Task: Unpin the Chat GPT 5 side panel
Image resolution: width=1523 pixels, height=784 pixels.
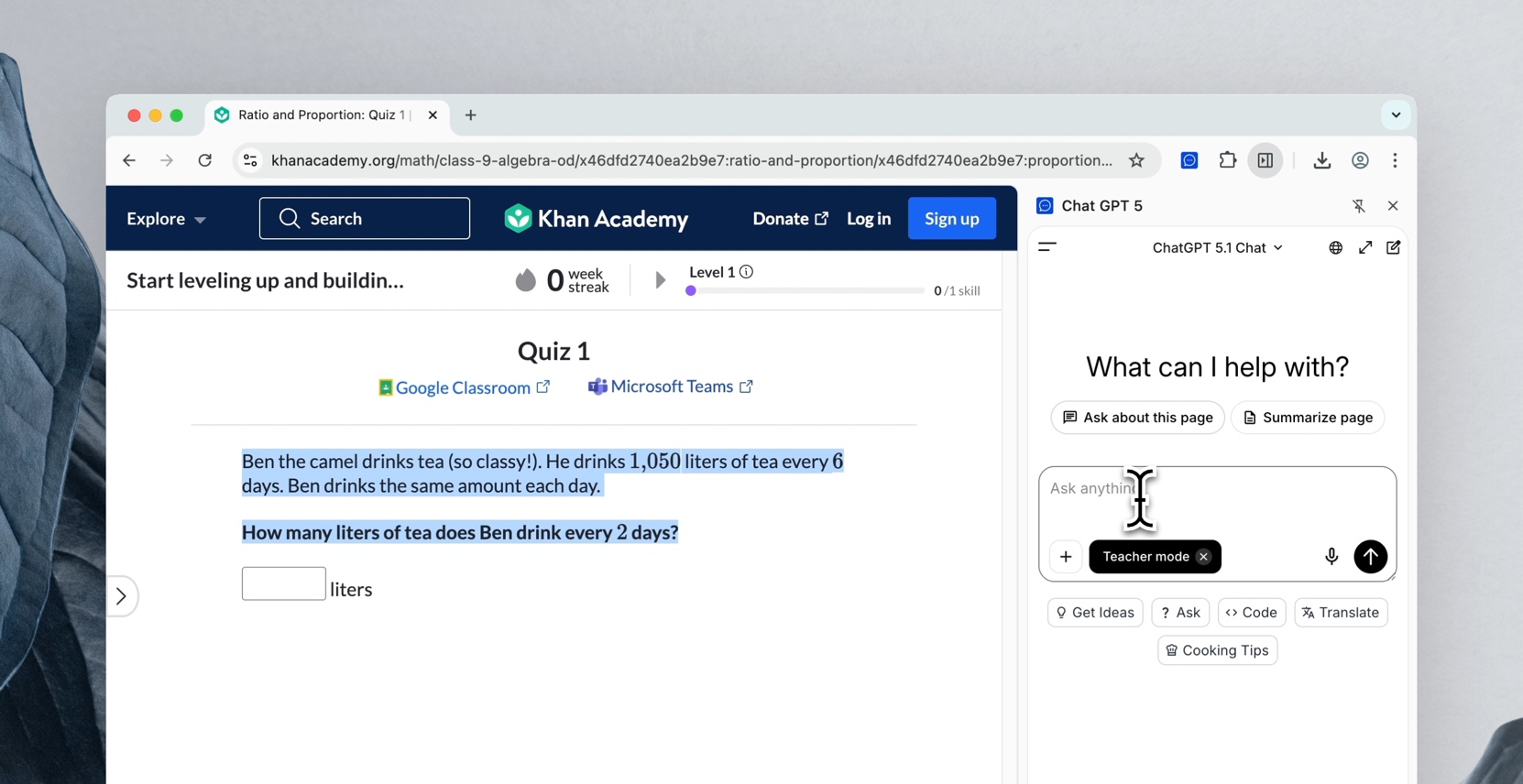Action: [1358, 206]
